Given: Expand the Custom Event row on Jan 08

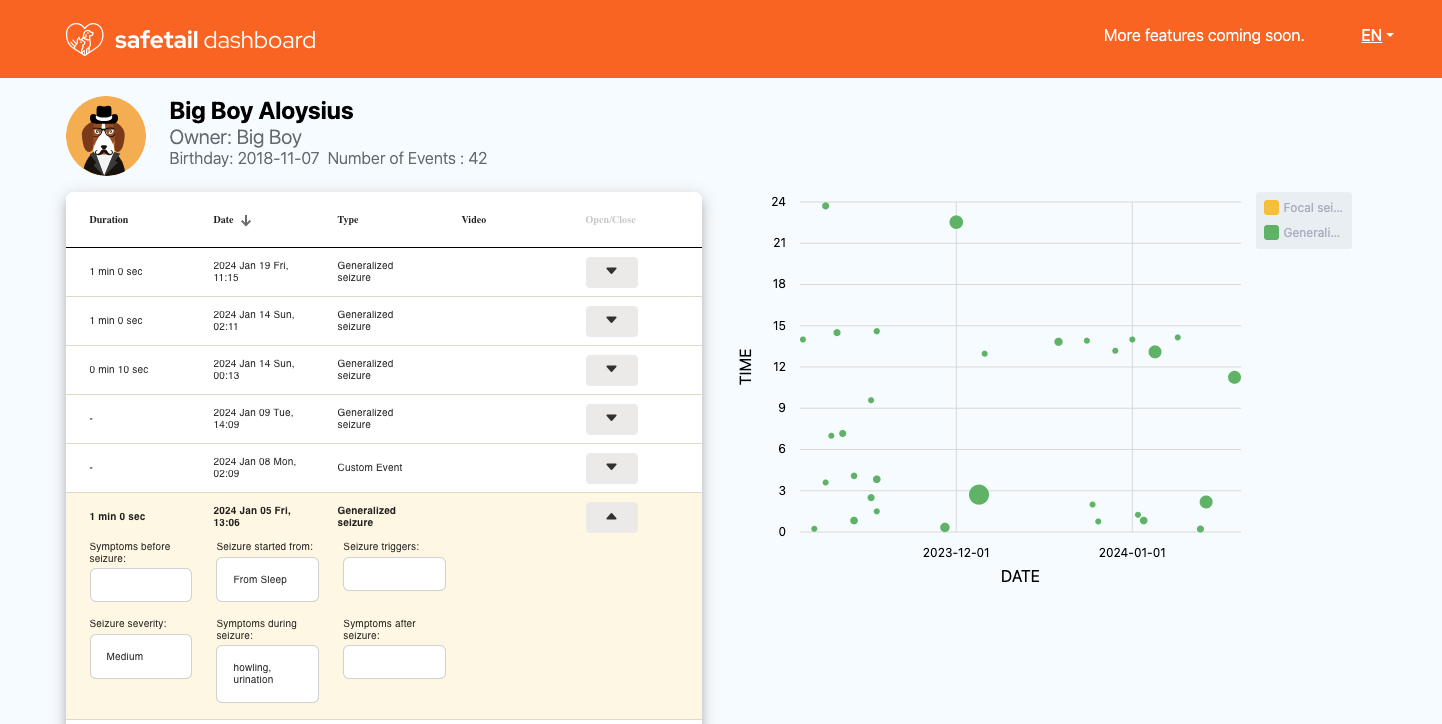Looking at the screenshot, I should point(611,468).
